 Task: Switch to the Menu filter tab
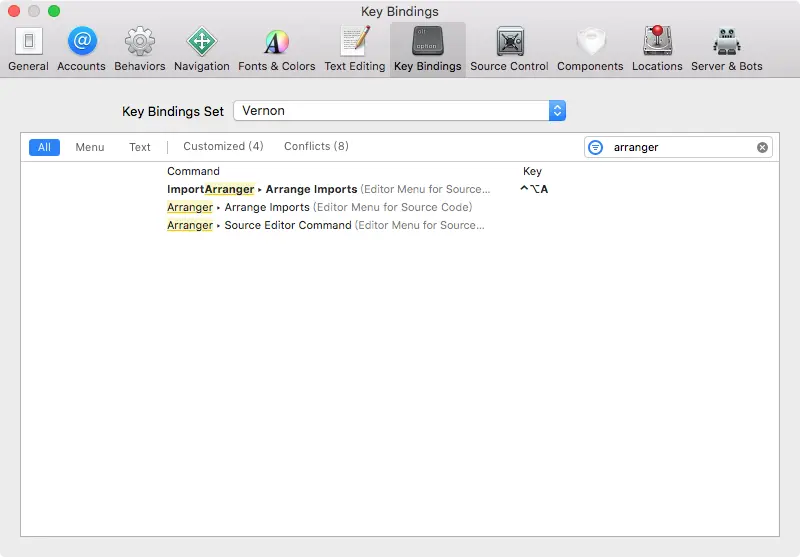click(x=90, y=147)
